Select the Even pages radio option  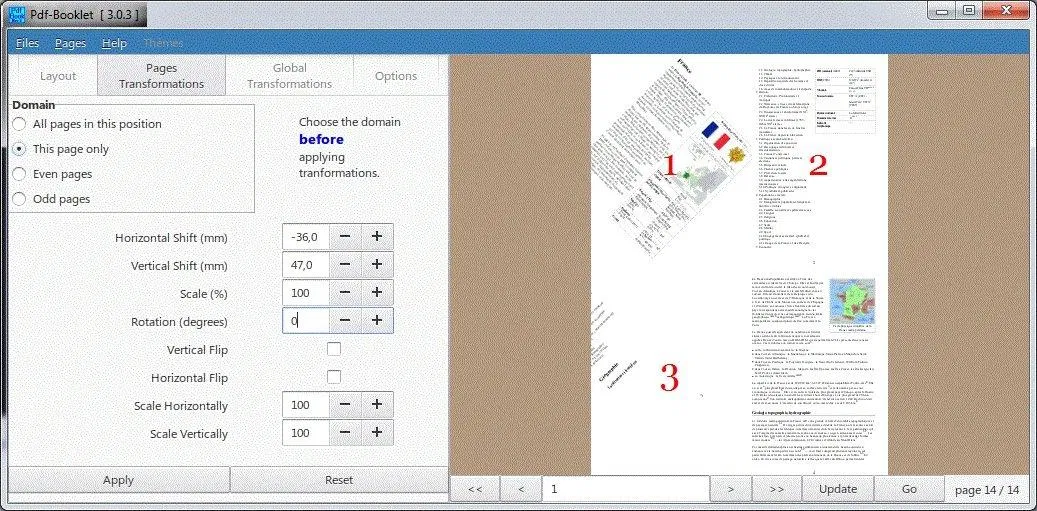click(x=20, y=174)
